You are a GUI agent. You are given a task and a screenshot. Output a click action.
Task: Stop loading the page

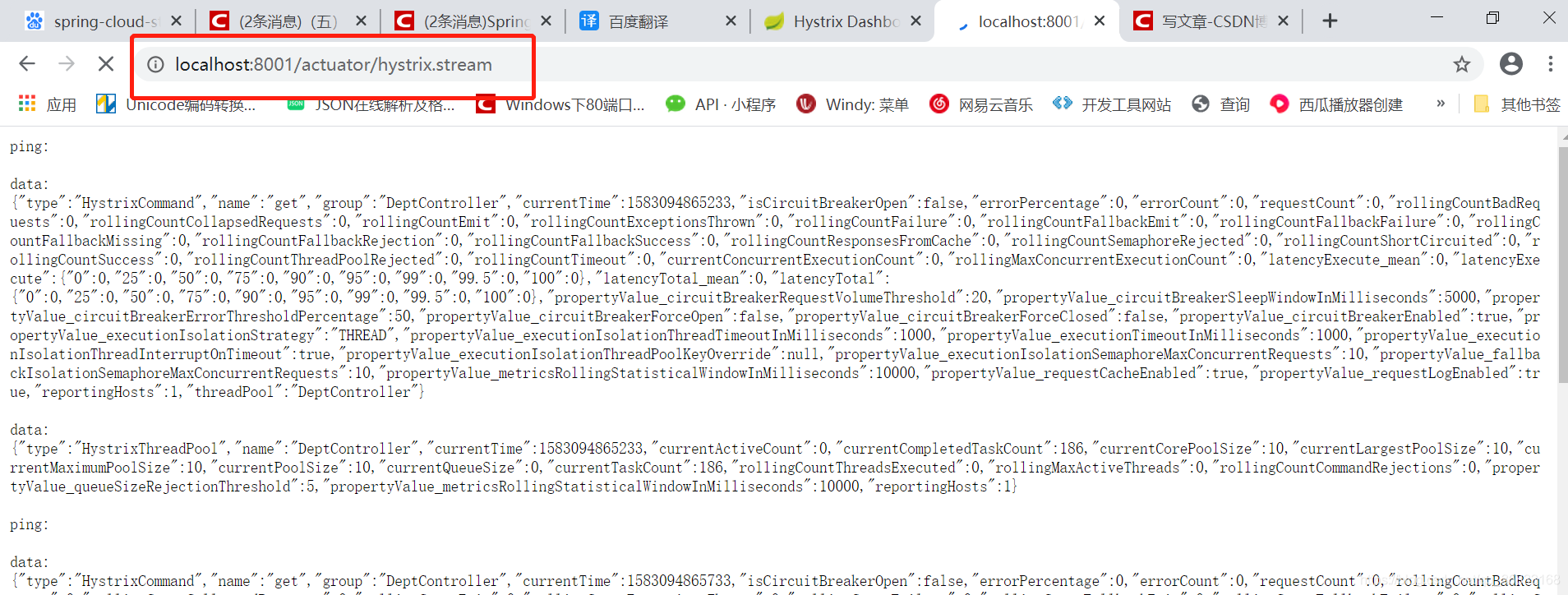(x=106, y=64)
